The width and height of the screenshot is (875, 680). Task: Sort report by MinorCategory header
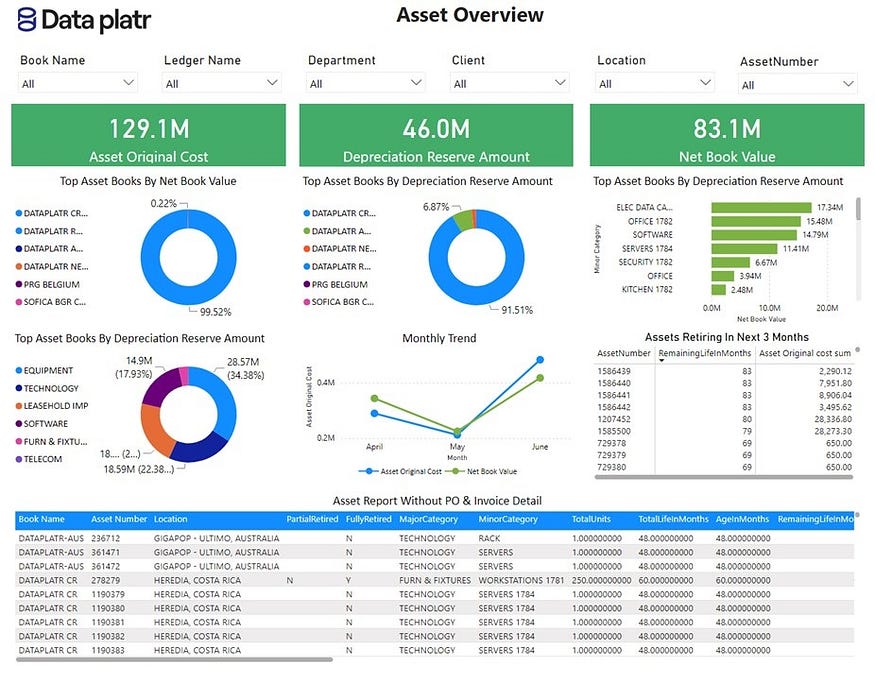(x=508, y=519)
